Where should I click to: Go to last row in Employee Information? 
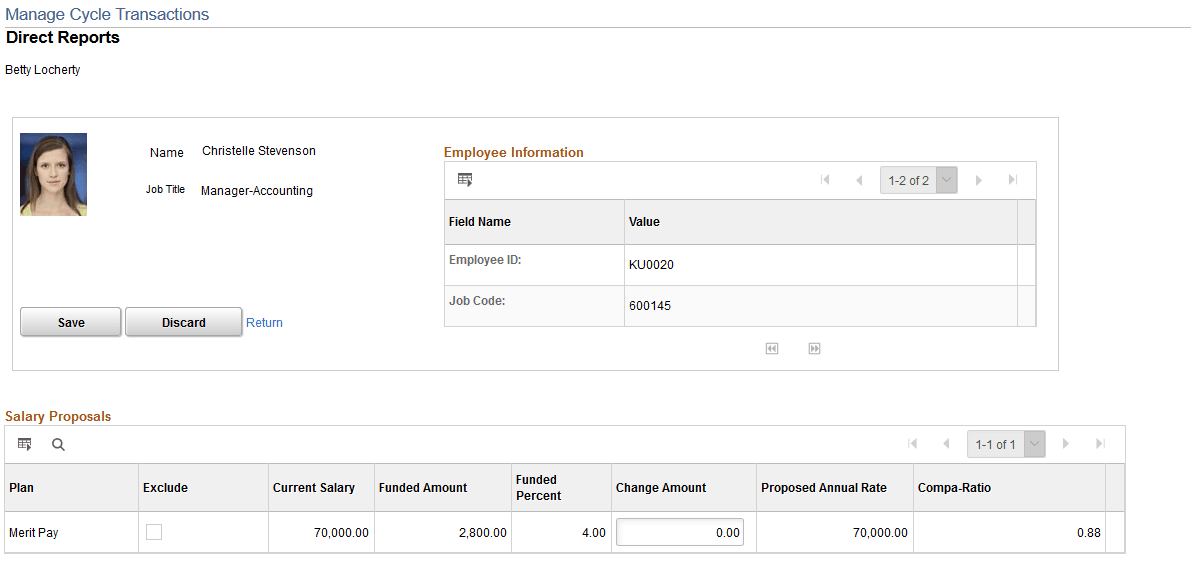click(x=1013, y=180)
